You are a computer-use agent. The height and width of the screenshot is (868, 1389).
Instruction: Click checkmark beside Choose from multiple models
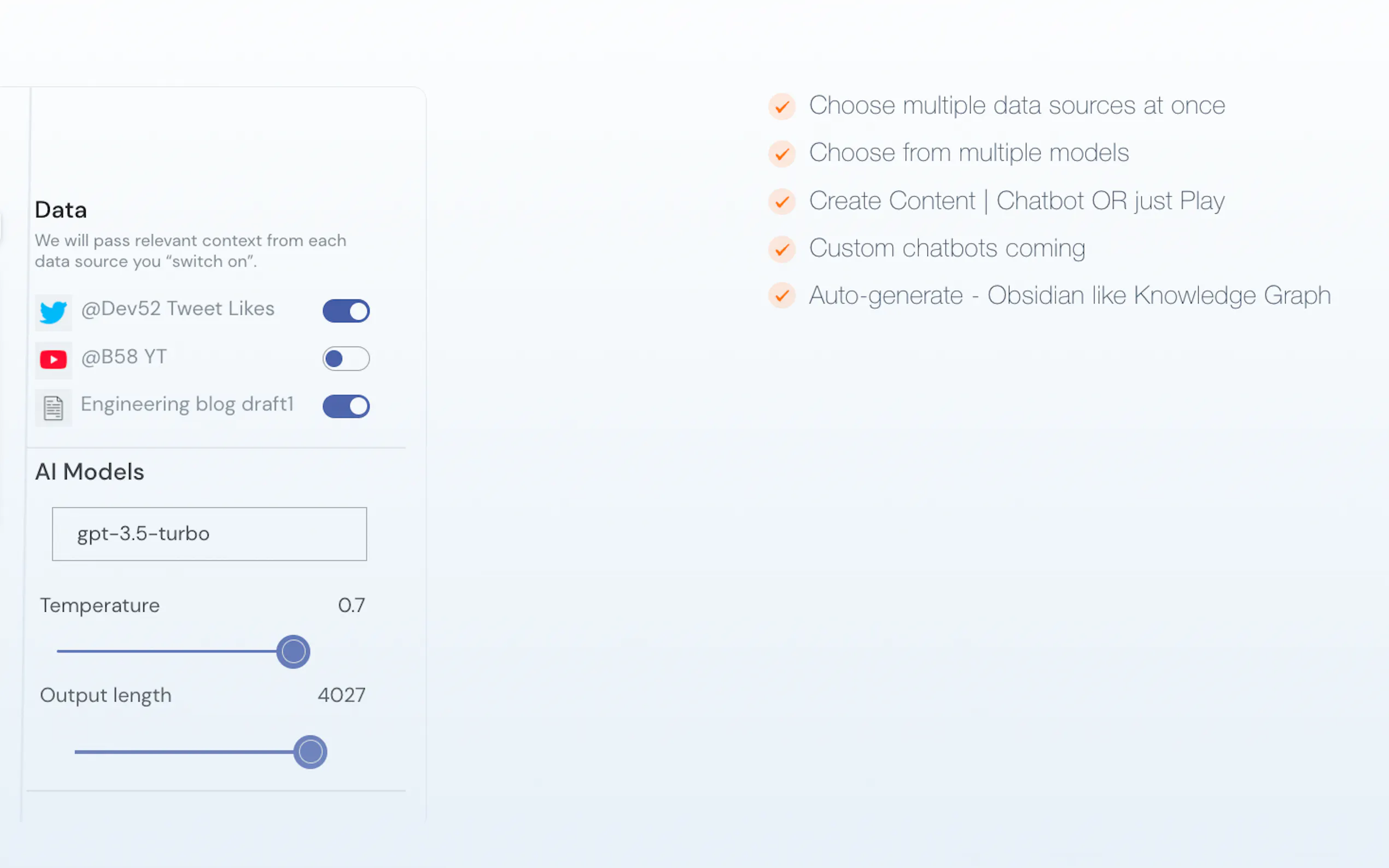coord(781,154)
